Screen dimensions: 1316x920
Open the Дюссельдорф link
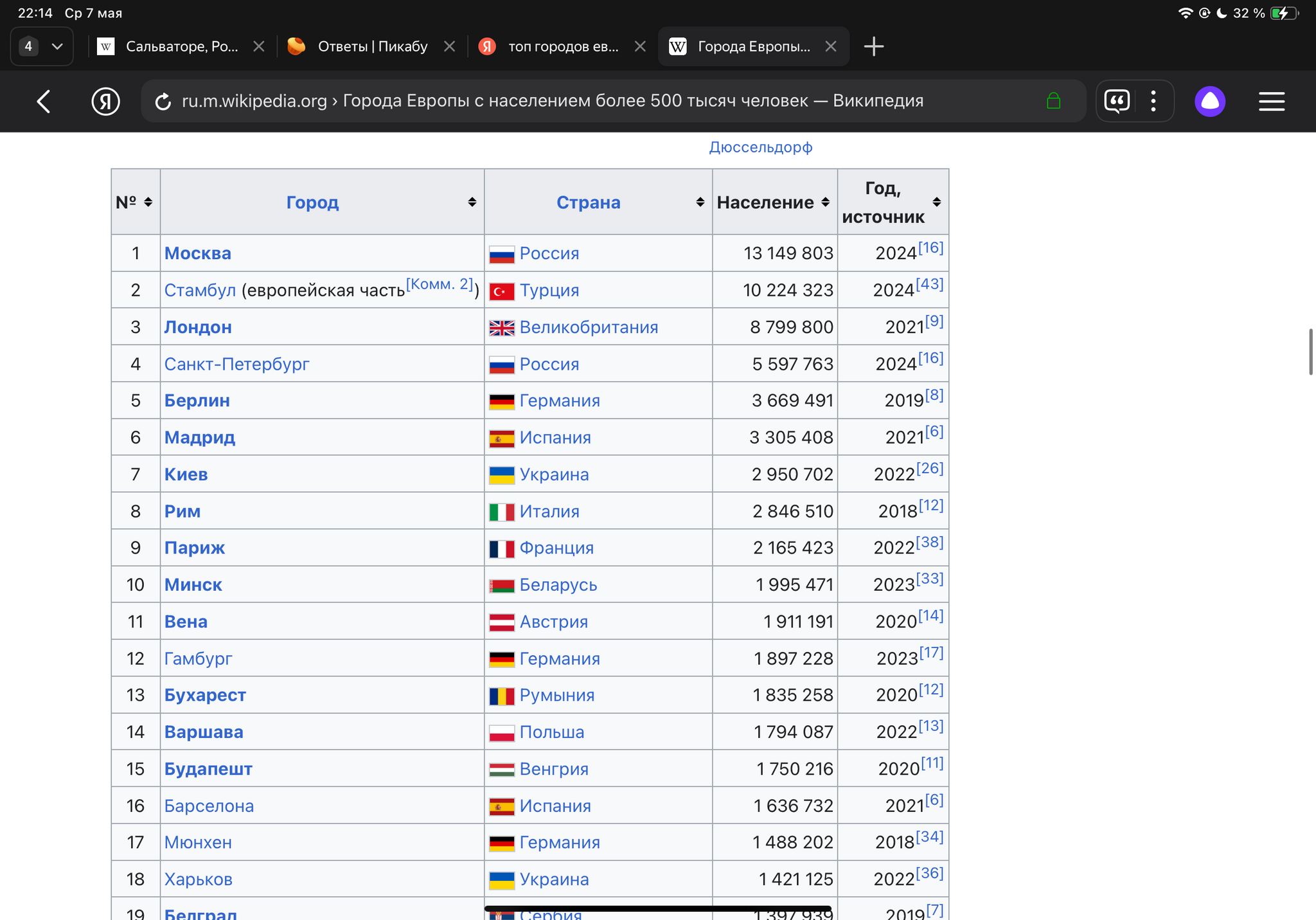pyautogui.click(x=760, y=147)
